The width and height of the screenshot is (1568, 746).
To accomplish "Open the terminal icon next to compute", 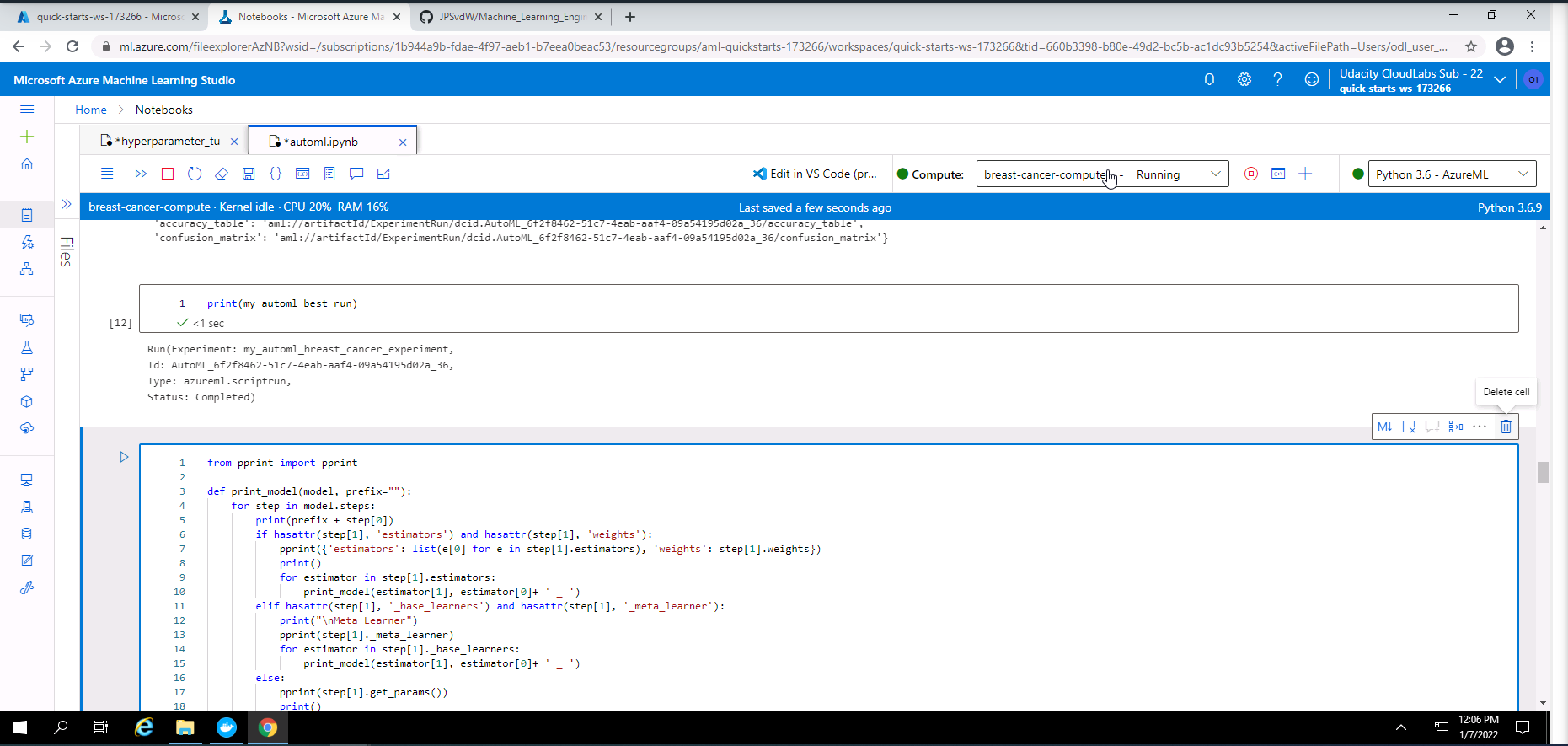I will [x=1278, y=174].
